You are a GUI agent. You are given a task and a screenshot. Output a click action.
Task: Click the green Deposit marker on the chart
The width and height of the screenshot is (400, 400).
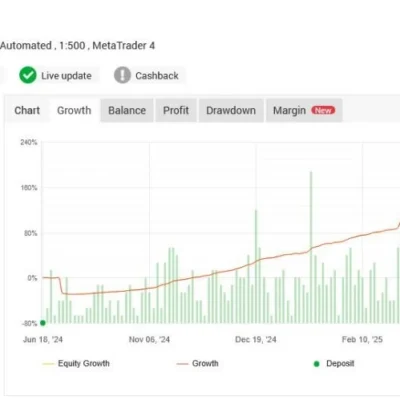tap(43, 323)
